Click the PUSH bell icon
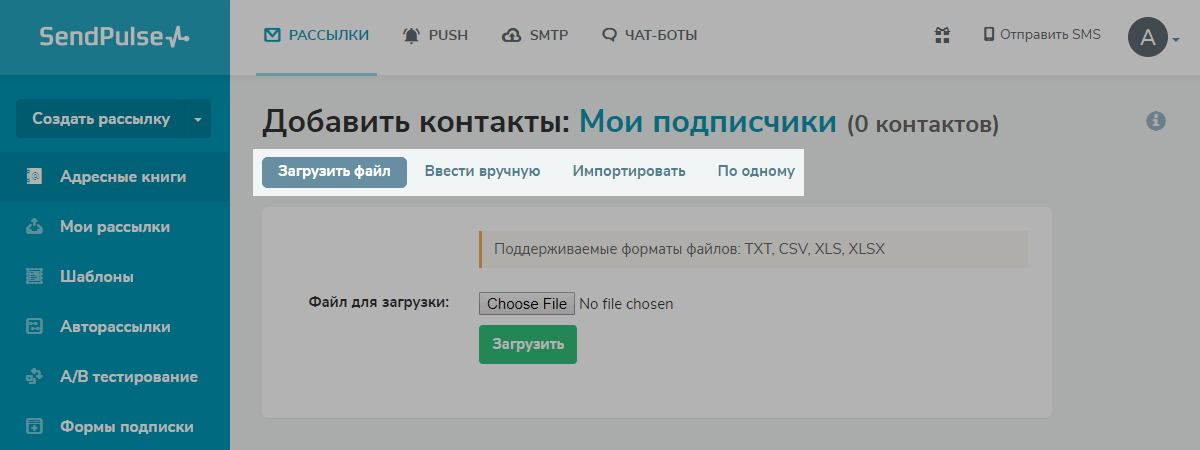 (411, 35)
